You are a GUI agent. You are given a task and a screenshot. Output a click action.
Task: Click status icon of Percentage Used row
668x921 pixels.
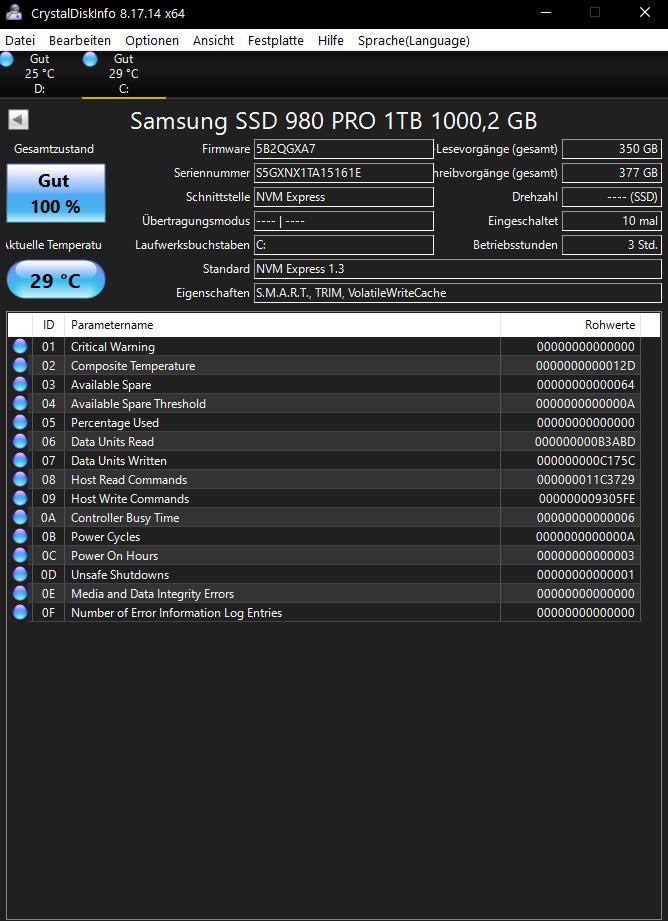(20, 422)
